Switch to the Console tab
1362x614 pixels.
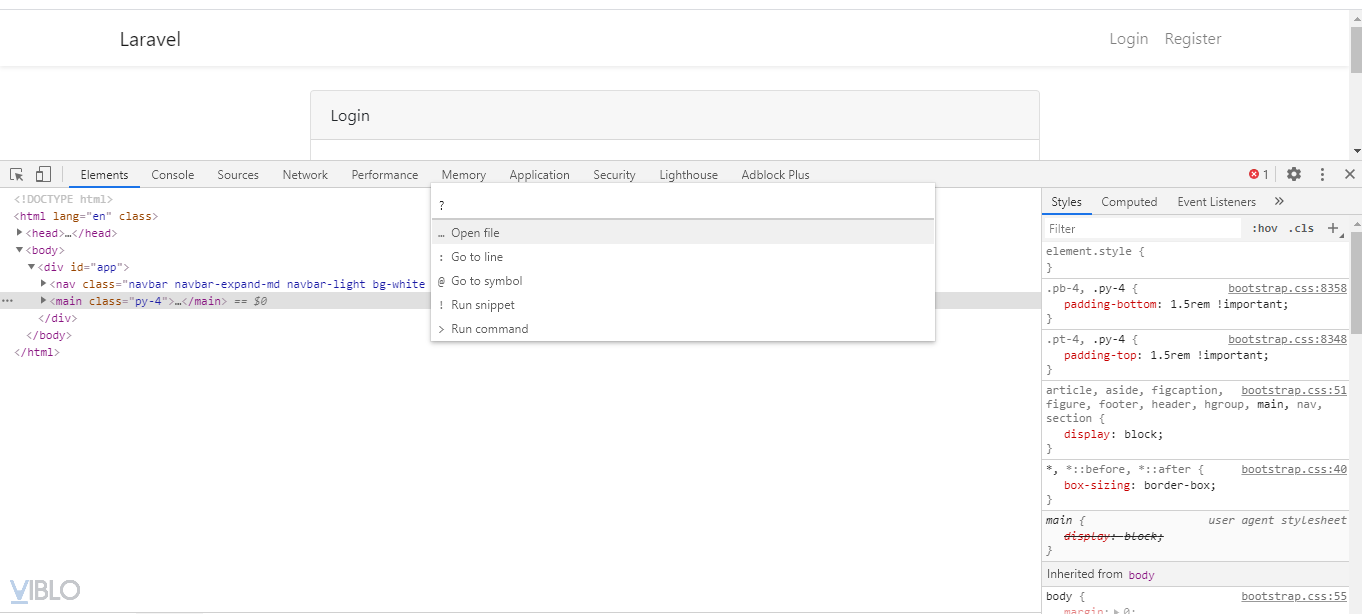point(173,174)
